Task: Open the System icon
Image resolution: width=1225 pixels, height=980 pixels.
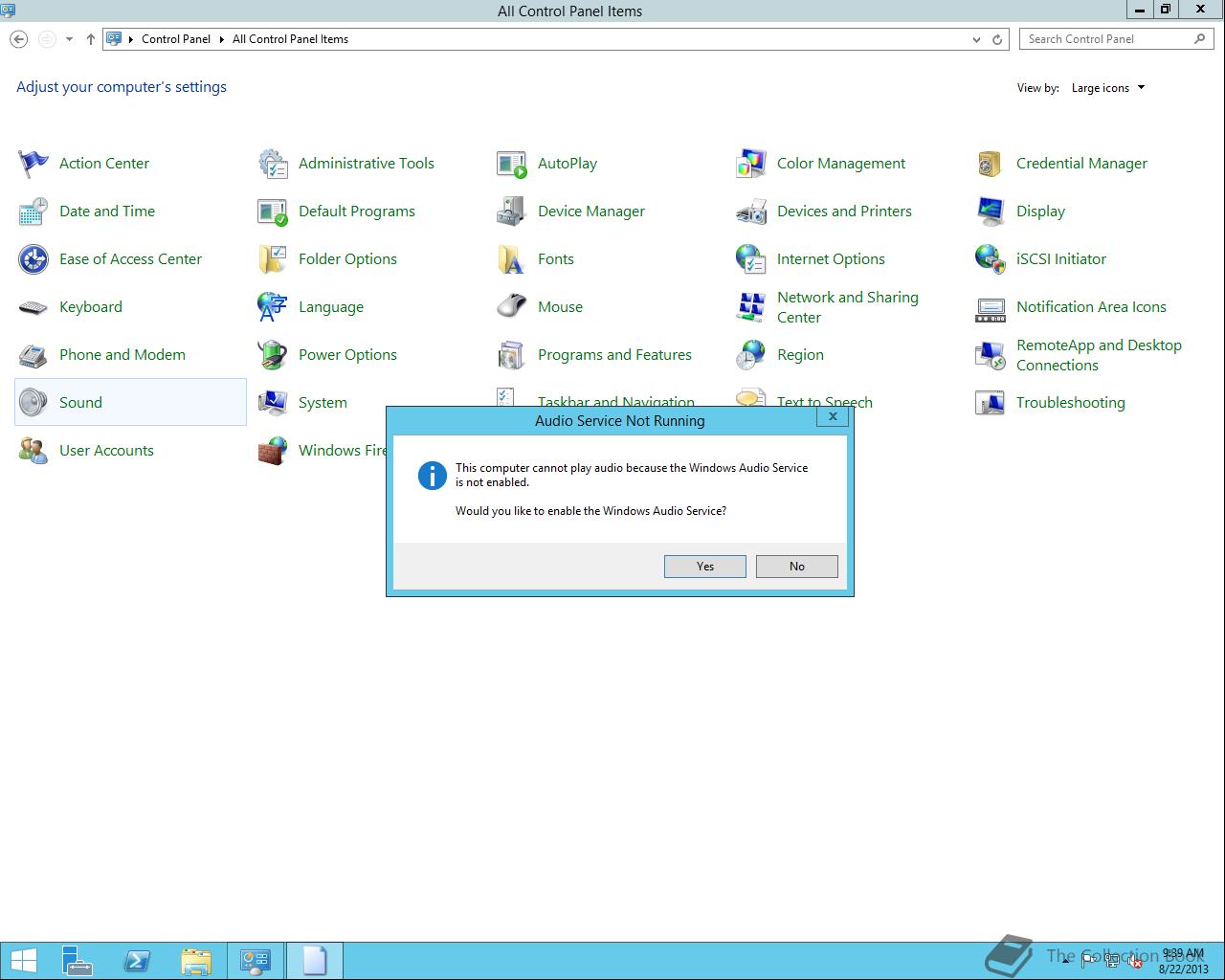Action: pyautogui.click(x=273, y=403)
